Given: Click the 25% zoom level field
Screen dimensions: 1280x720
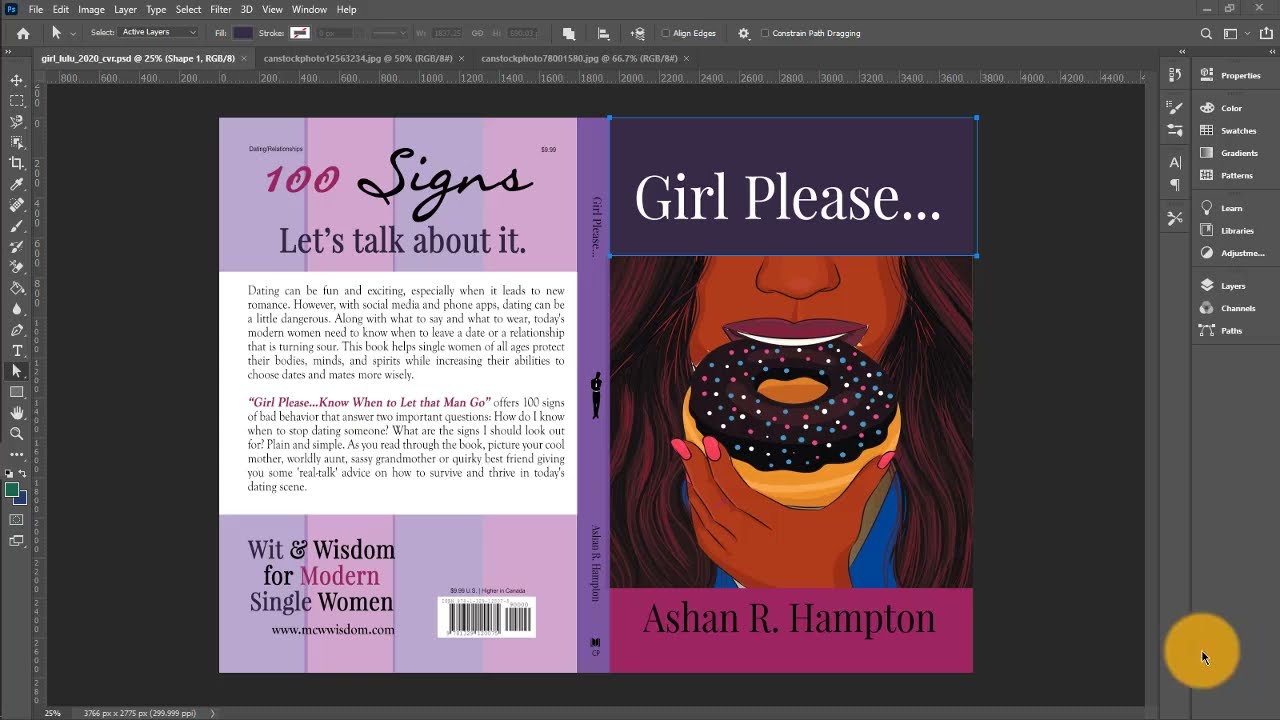Looking at the screenshot, I should pos(52,713).
